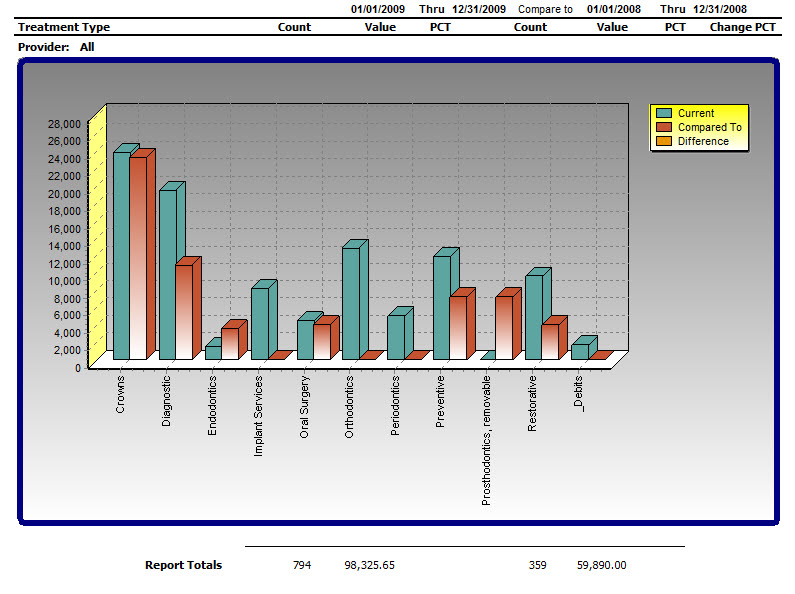This screenshot has height=594, width=795.
Task: Click the Implant Services teal bar
Action: [x=260, y=323]
